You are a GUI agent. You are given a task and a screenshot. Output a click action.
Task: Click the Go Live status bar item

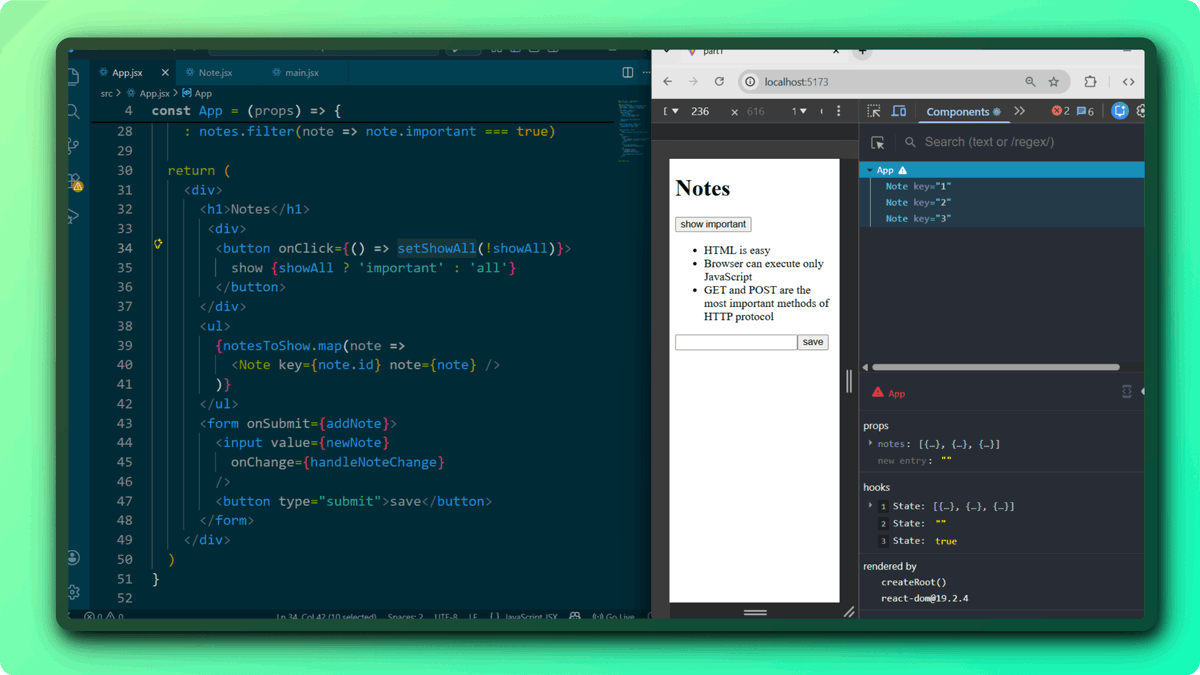(613, 617)
